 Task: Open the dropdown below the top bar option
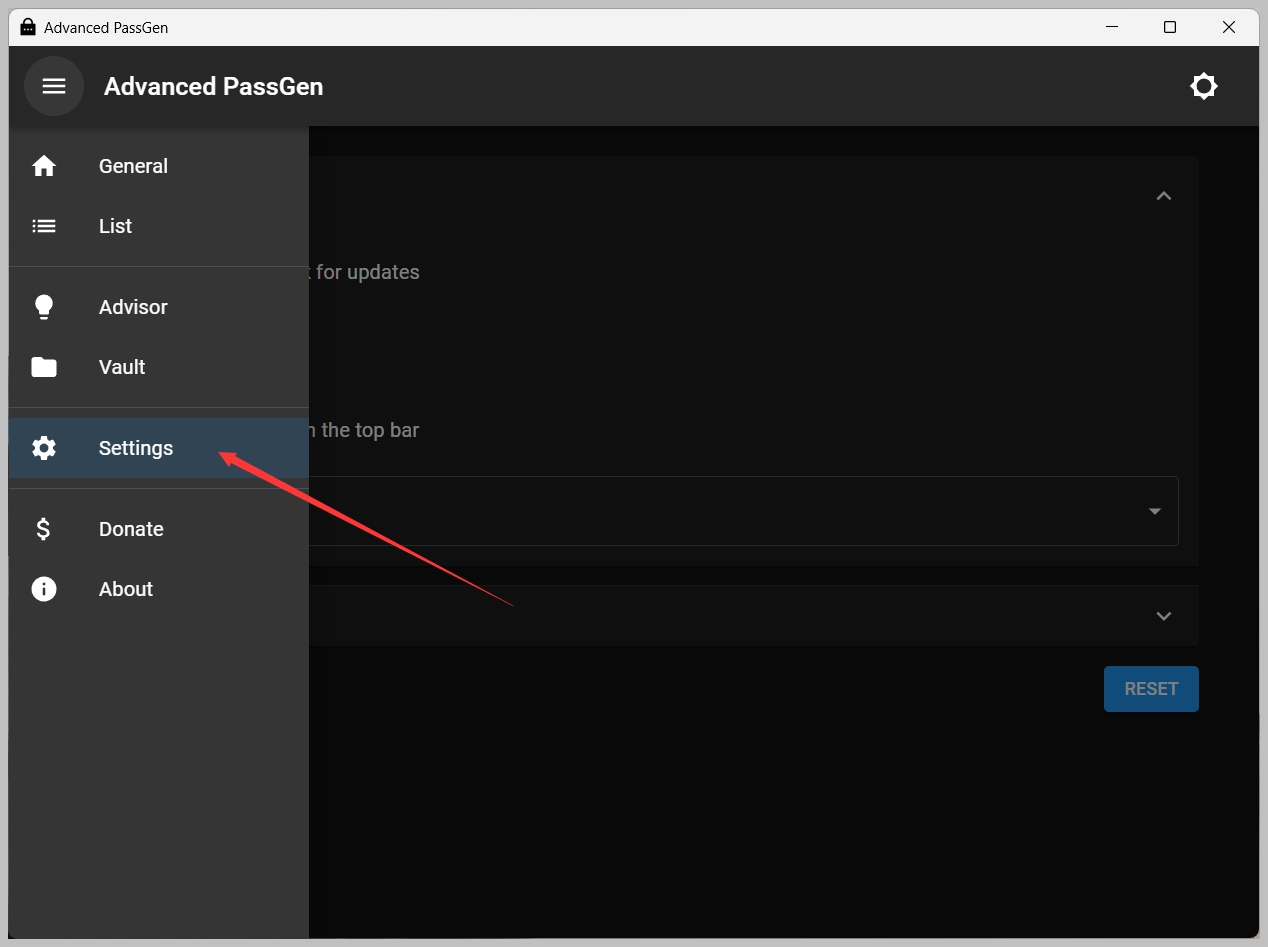(744, 511)
